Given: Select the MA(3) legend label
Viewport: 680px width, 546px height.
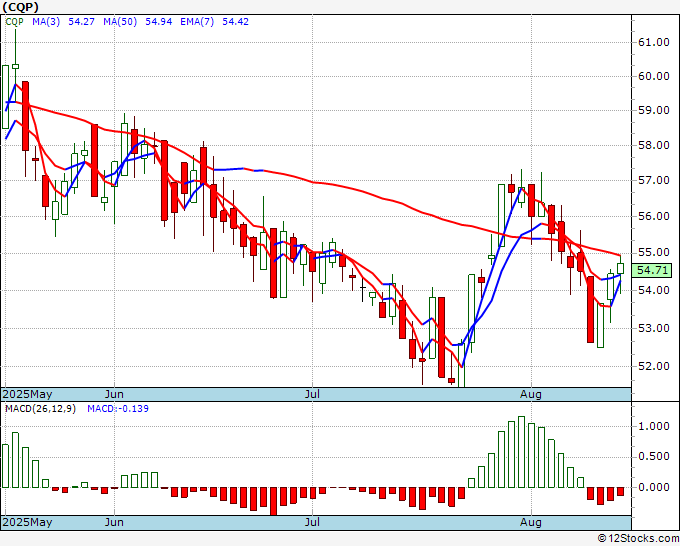Looking at the screenshot, I should tap(46, 22).
